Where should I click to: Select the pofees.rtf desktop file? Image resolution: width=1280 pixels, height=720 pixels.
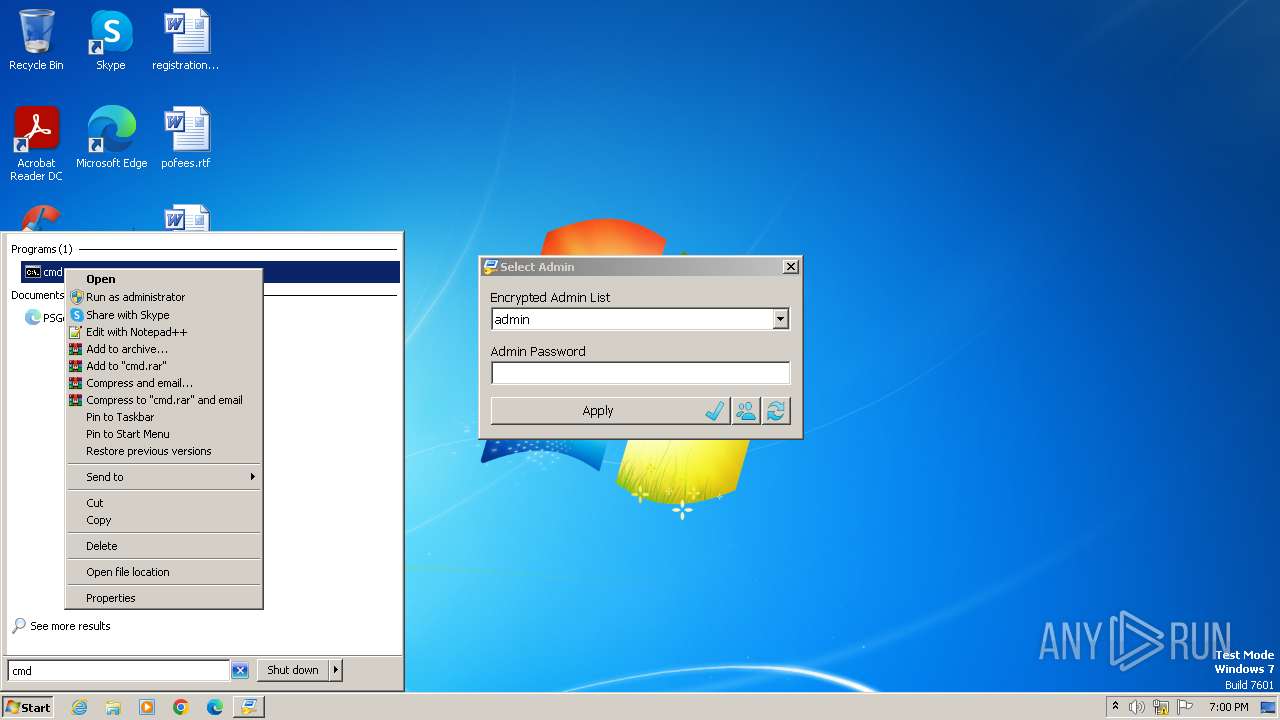[x=186, y=138]
